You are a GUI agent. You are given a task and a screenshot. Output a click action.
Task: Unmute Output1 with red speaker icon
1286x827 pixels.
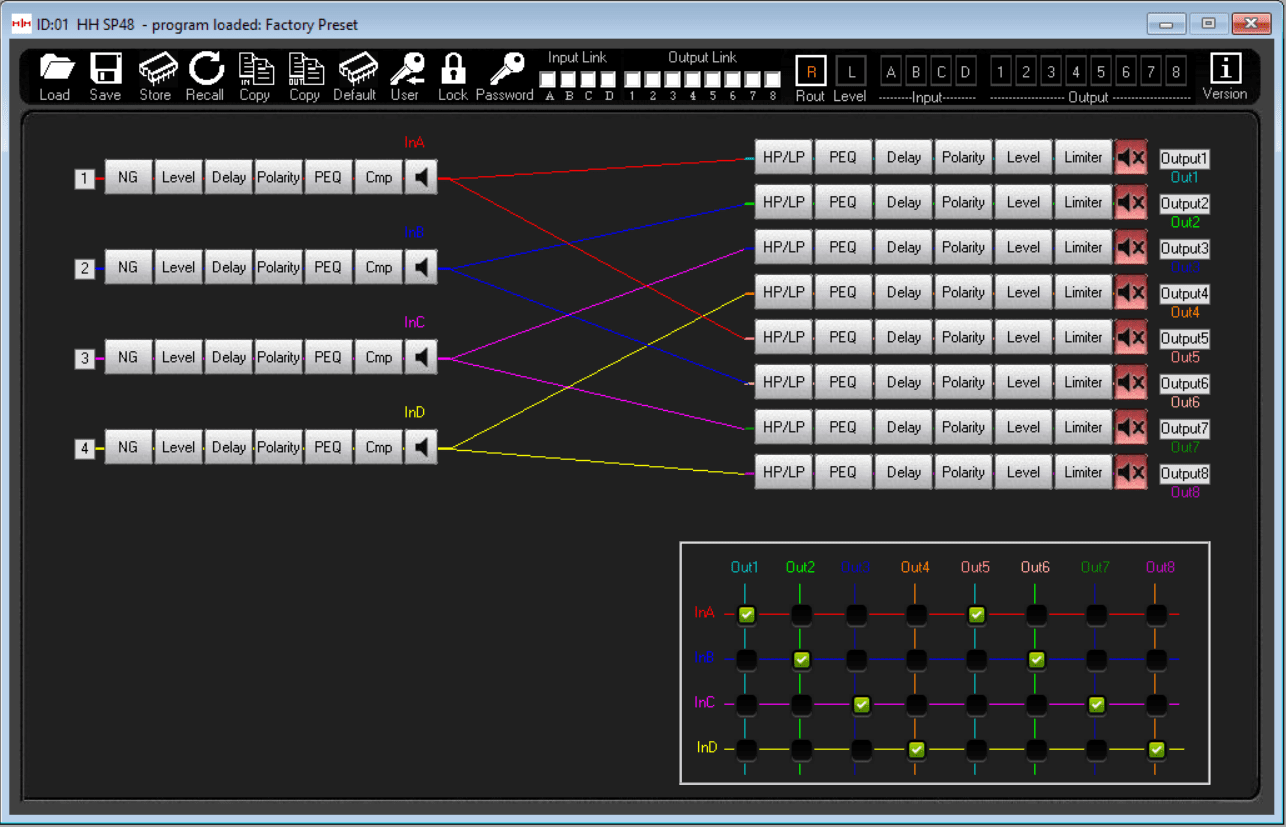tap(1131, 158)
